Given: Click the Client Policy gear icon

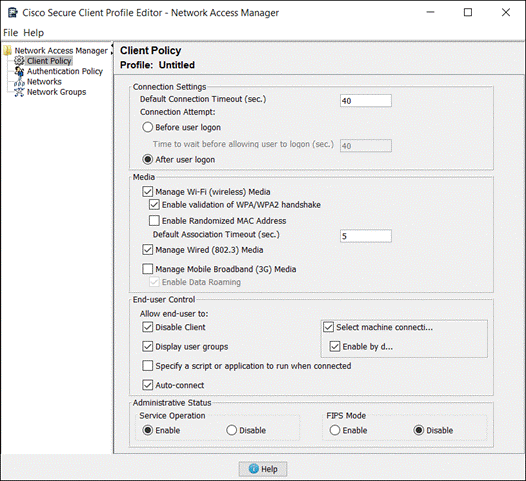Looking at the screenshot, I should coord(19,61).
